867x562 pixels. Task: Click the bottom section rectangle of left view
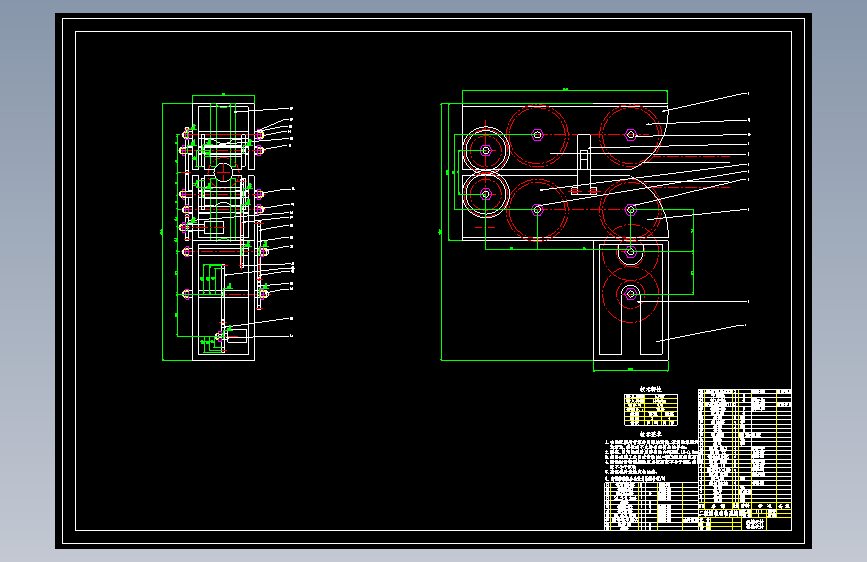click(x=223, y=302)
